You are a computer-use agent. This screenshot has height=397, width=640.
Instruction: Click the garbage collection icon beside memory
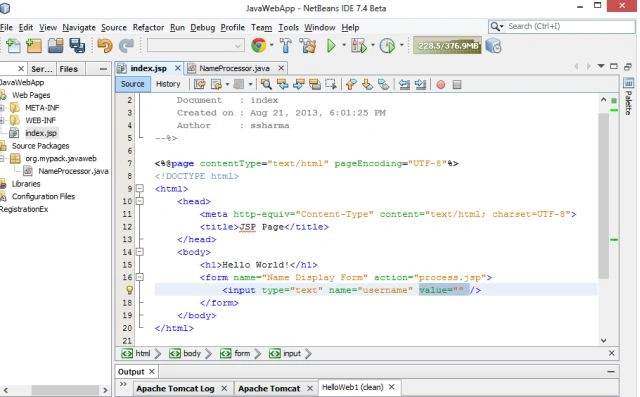(493, 46)
